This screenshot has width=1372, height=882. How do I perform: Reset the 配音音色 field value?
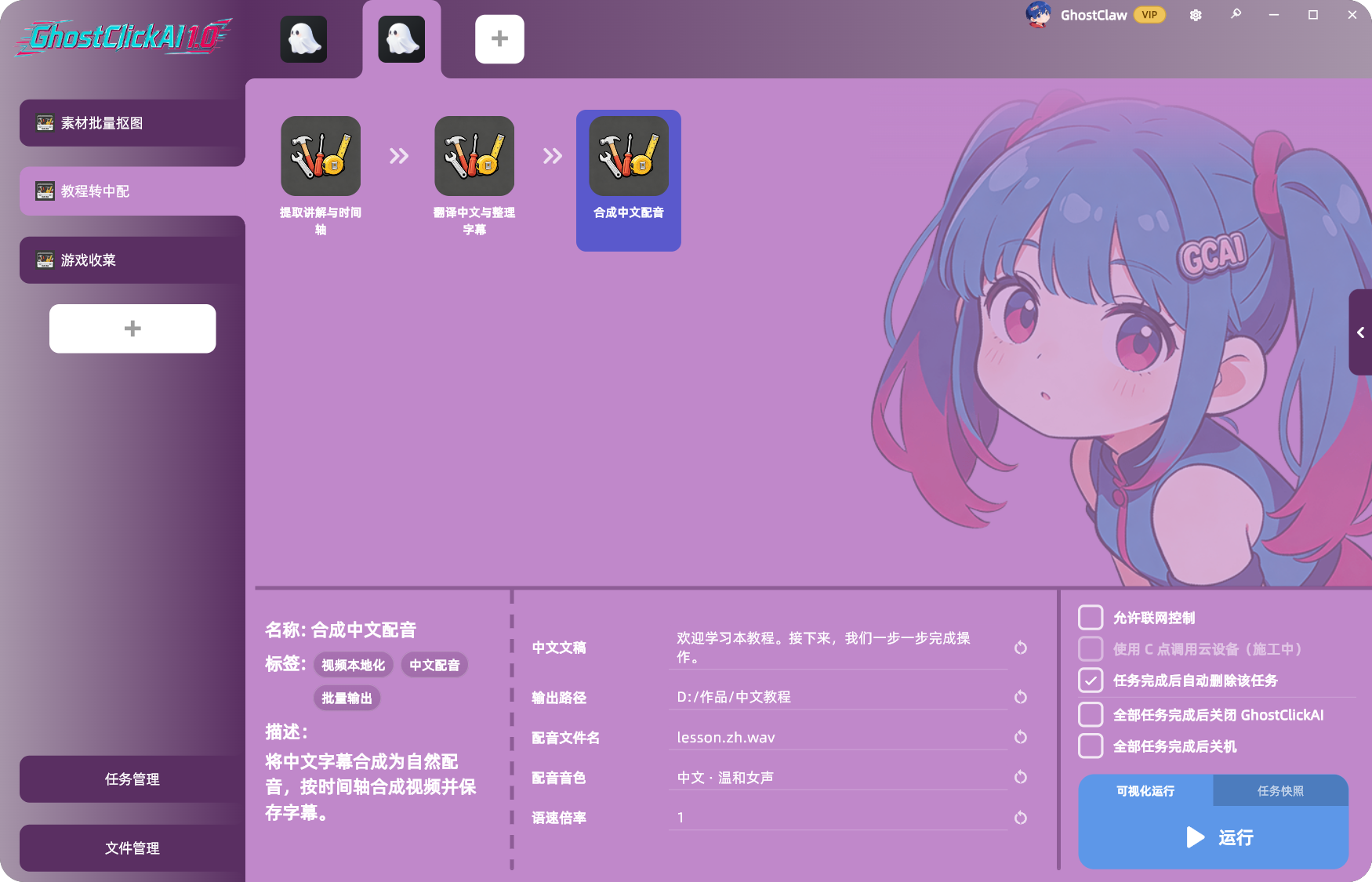[x=1020, y=777]
